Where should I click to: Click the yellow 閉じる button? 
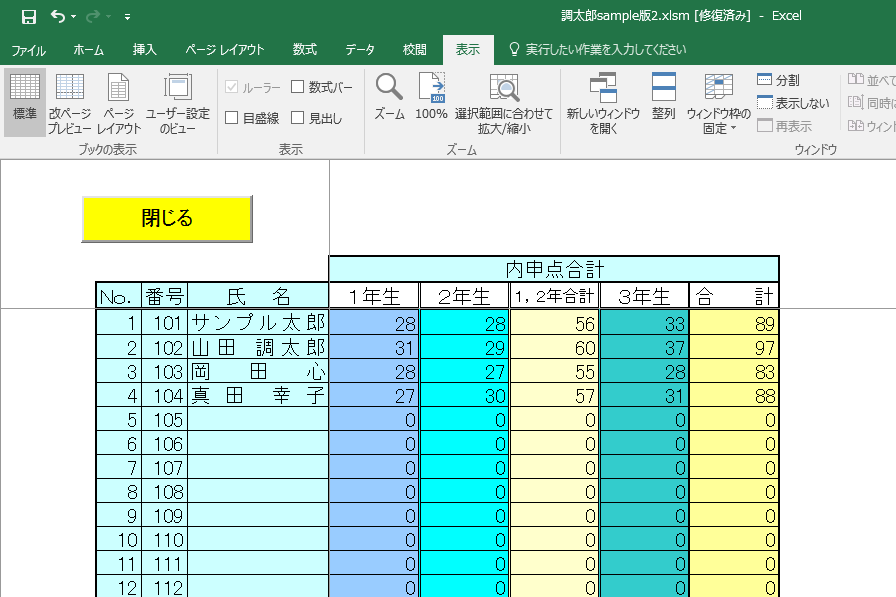(167, 219)
